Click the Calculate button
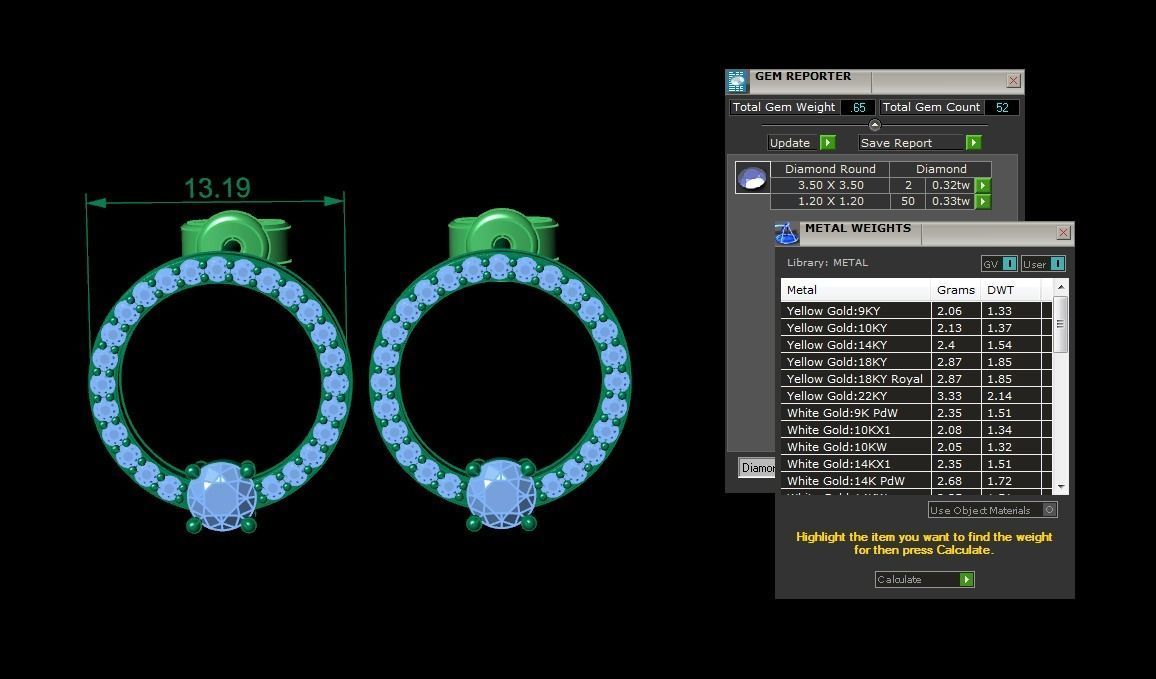The width and height of the screenshot is (1156, 679). coord(925,579)
